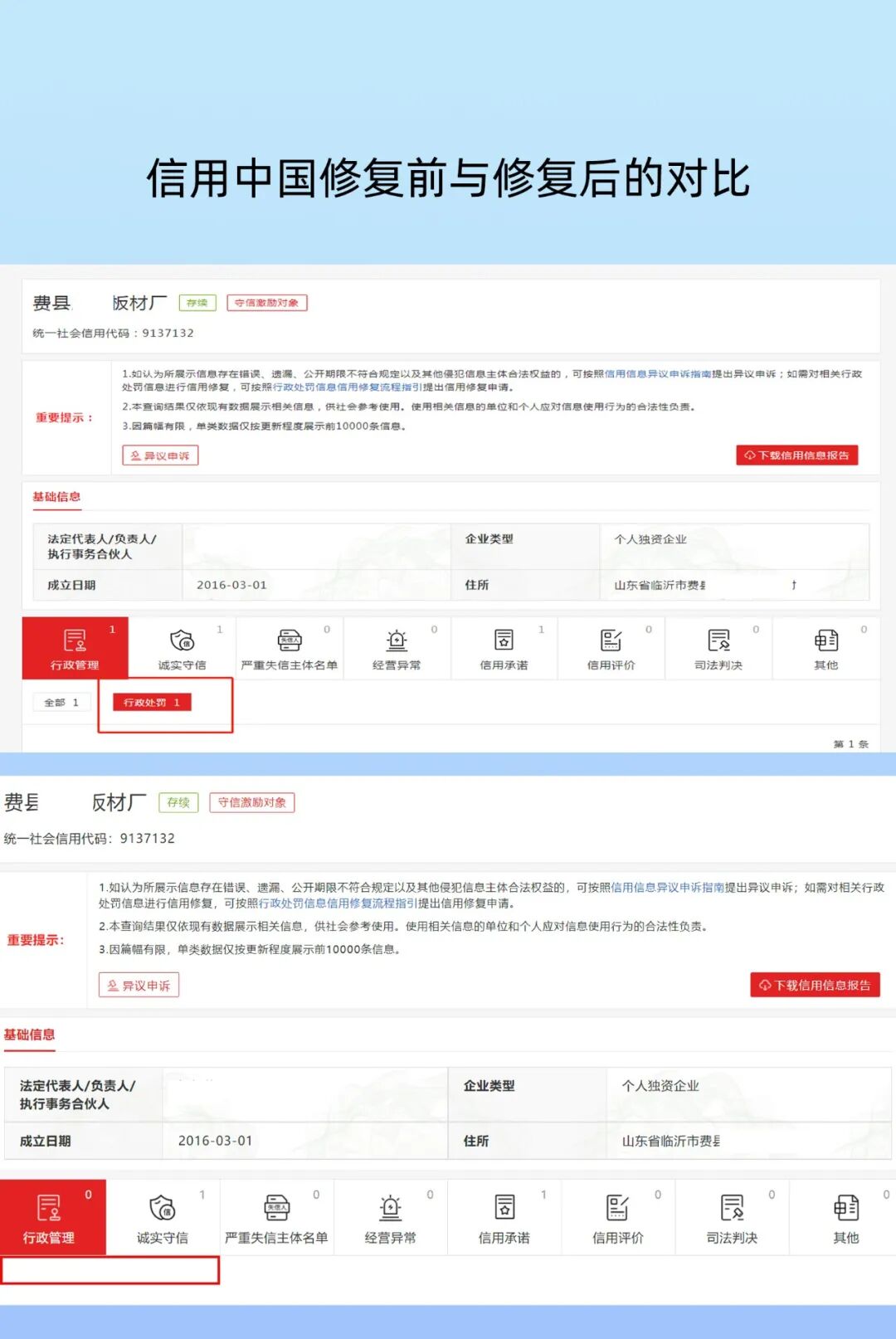896x1339 pixels.
Task: Click 守信激励对象 tag in upper screenshot
Action: click(x=267, y=303)
